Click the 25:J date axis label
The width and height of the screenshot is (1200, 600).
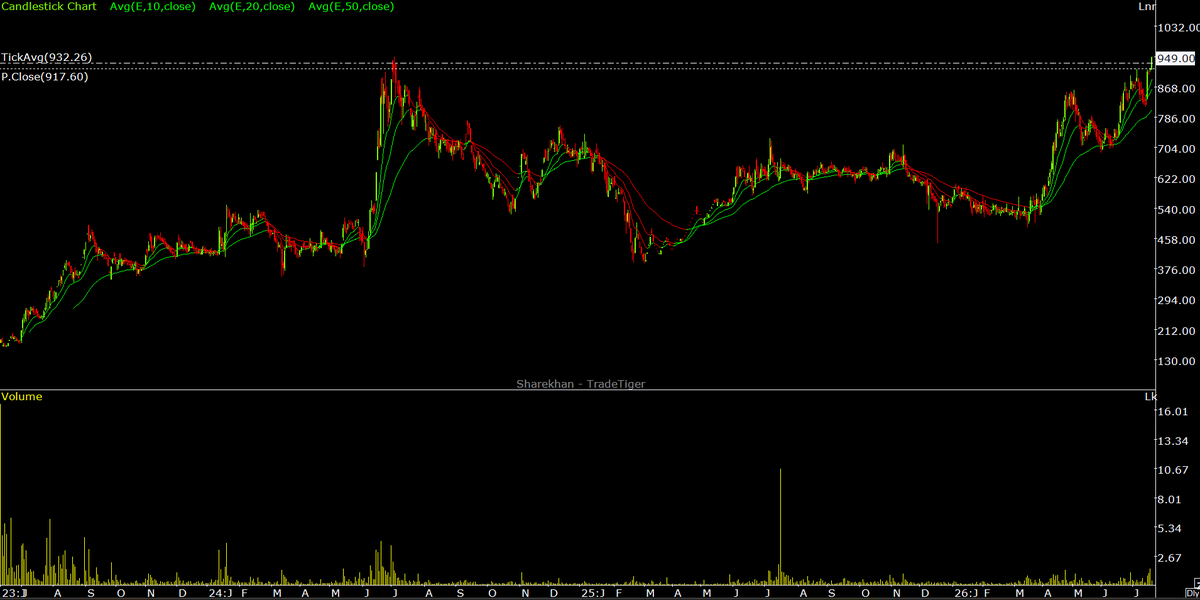point(593,593)
